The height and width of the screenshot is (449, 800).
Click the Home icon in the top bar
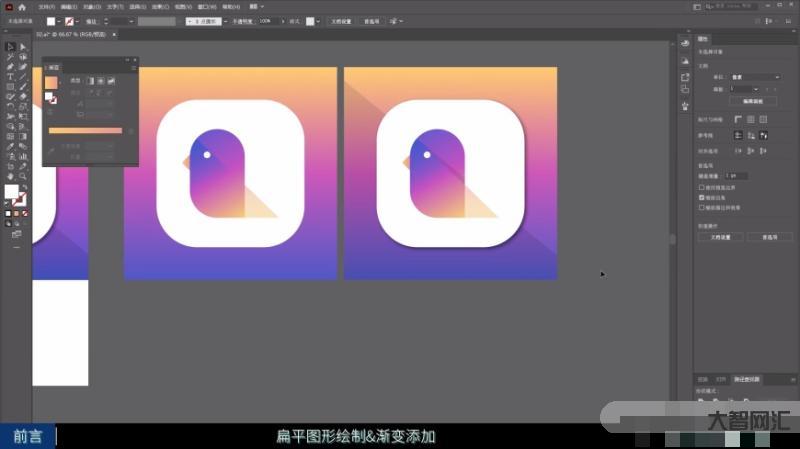(21, 7)
